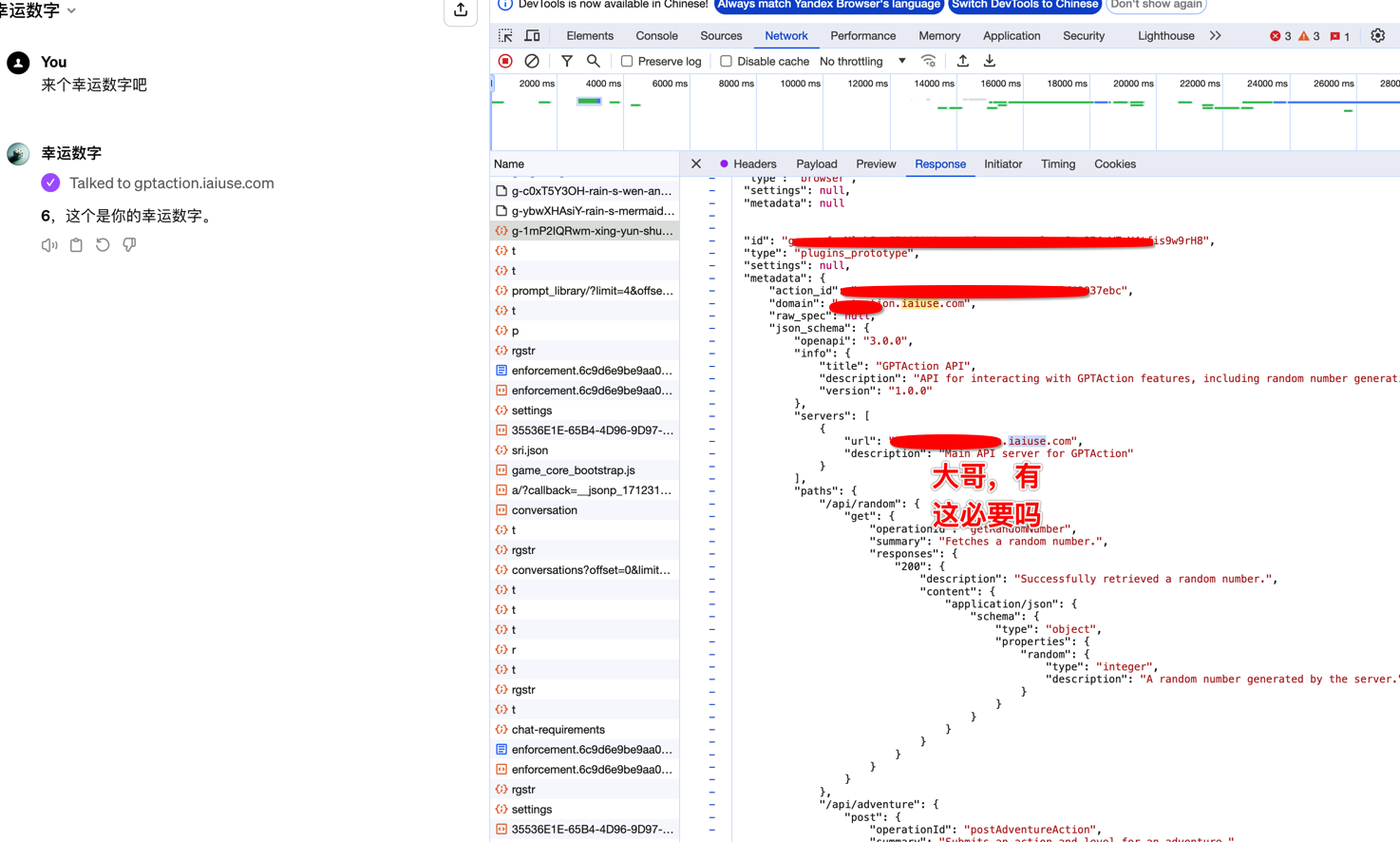
Task: Open the 幸运数字 title dropdown chevron
Action: [x=72, y=10]
